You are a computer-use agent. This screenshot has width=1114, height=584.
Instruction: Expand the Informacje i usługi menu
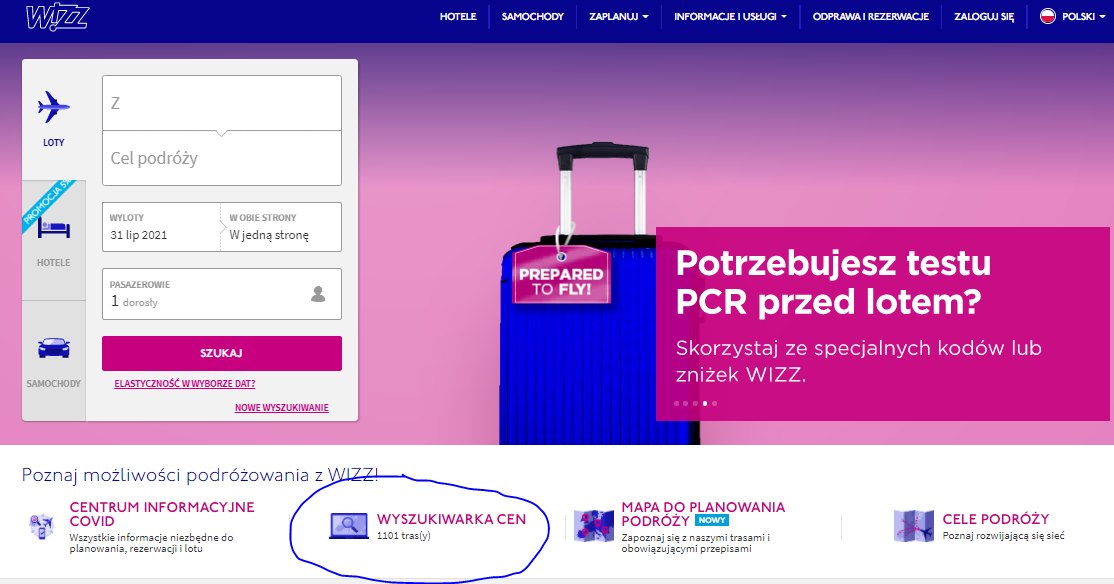[730, 16]
